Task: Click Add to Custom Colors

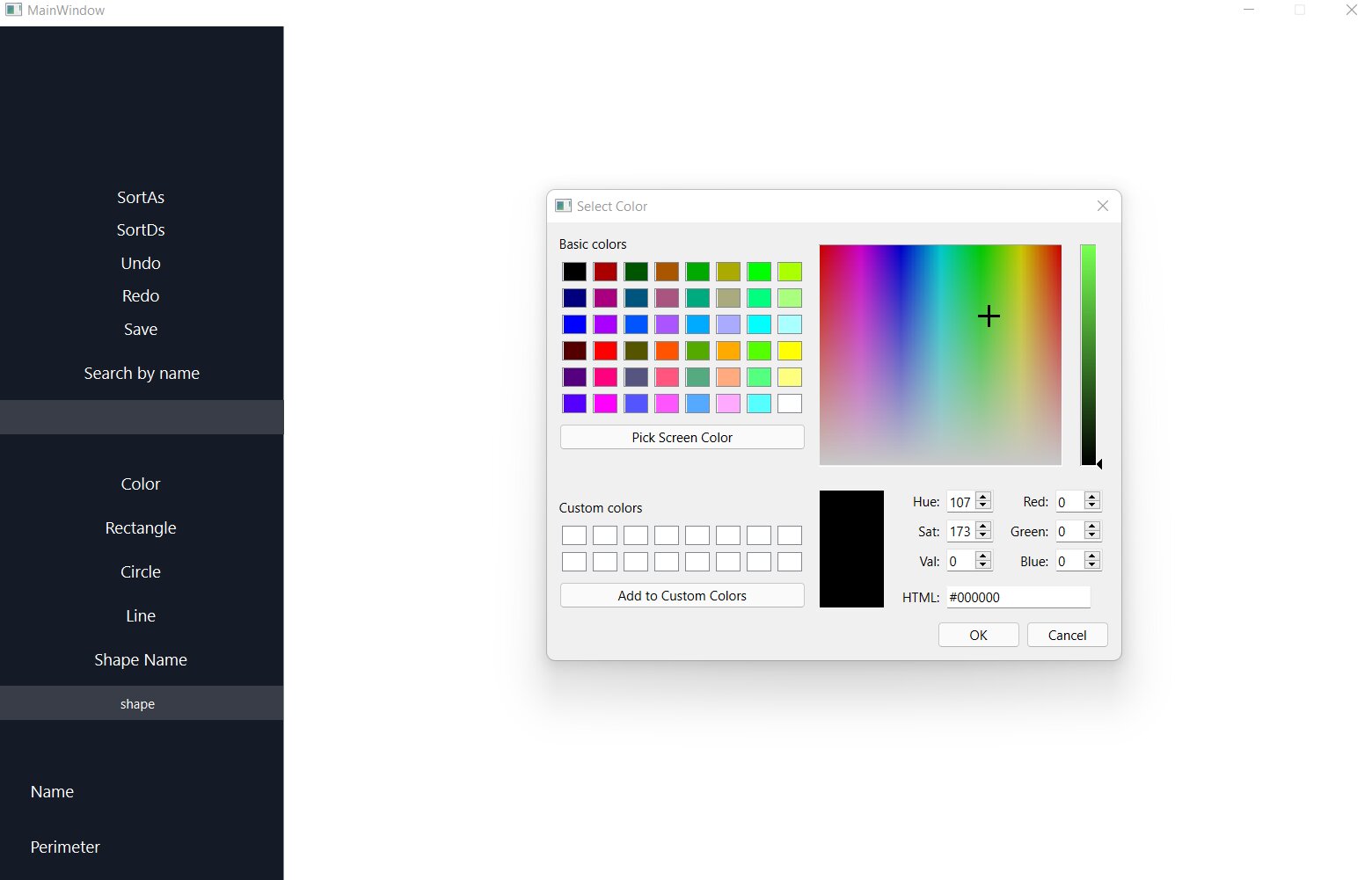Action: click(x=682, y=595)
